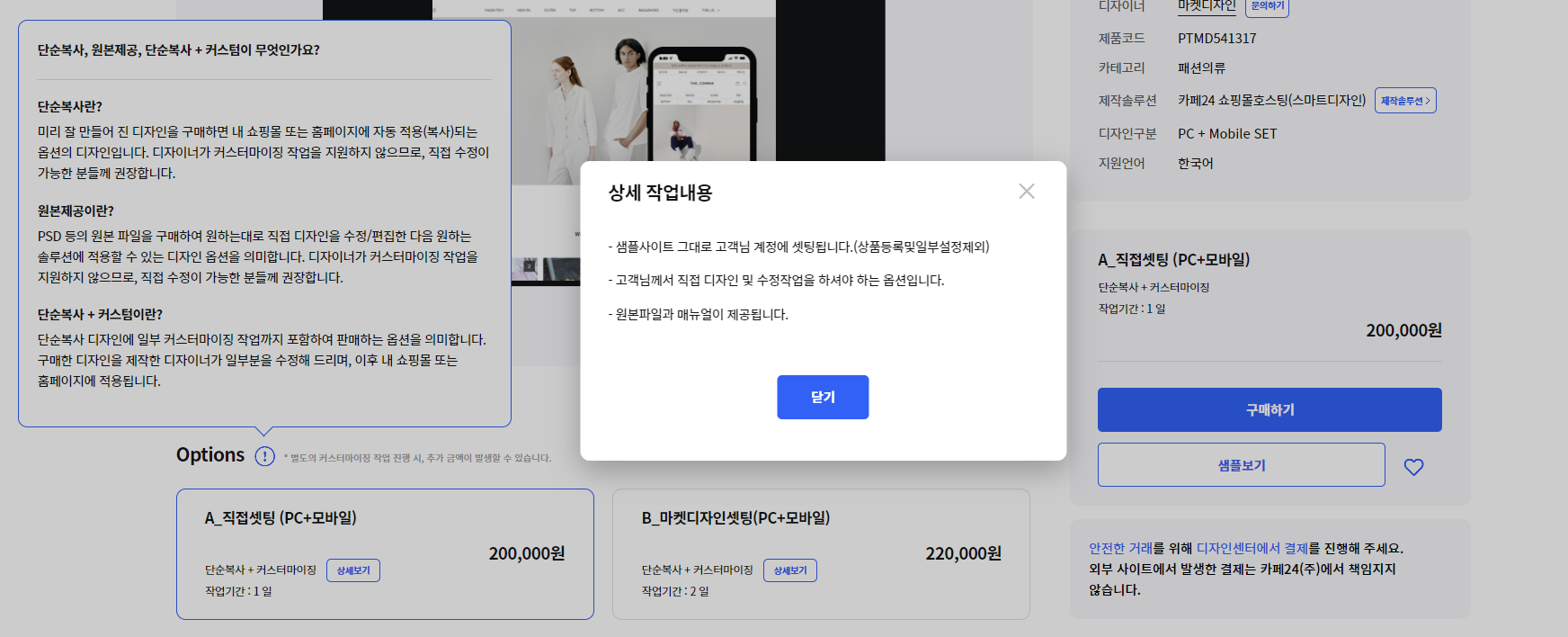Open 상세보기 for A_직접셋팅 option
This screenshot has width=1568, height=637.
[x=353, y=570]
